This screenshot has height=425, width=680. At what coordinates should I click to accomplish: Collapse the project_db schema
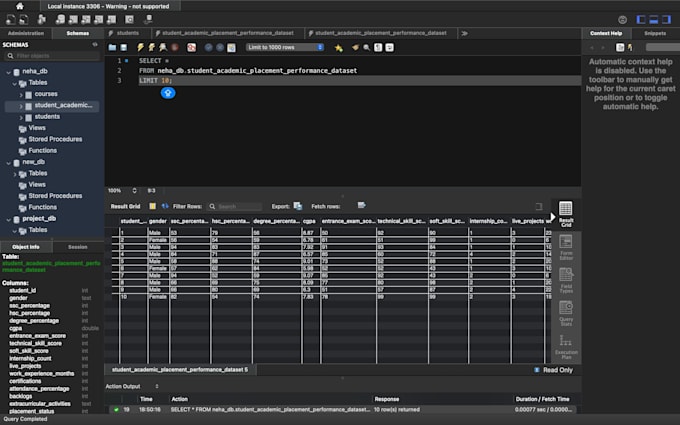point(8,219)
